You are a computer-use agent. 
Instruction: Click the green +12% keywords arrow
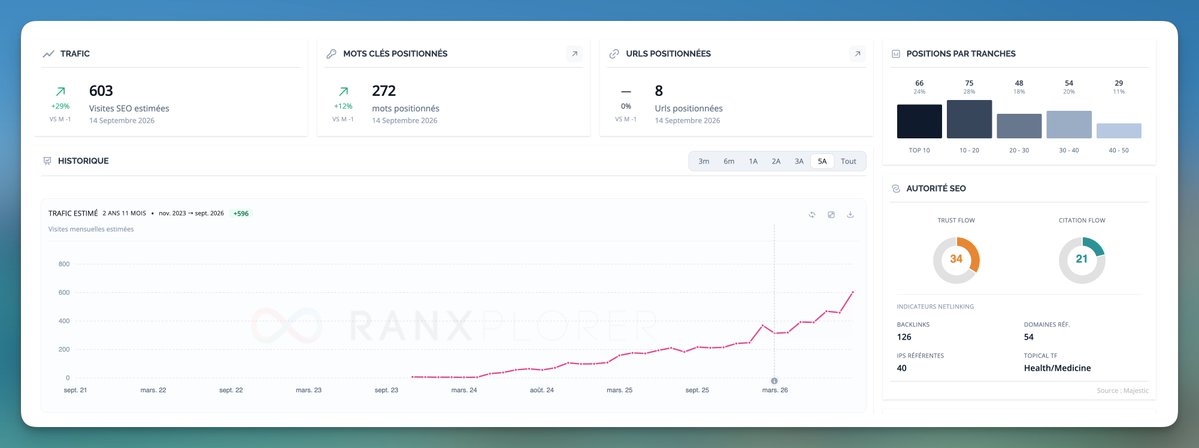[x=343, y=92]
